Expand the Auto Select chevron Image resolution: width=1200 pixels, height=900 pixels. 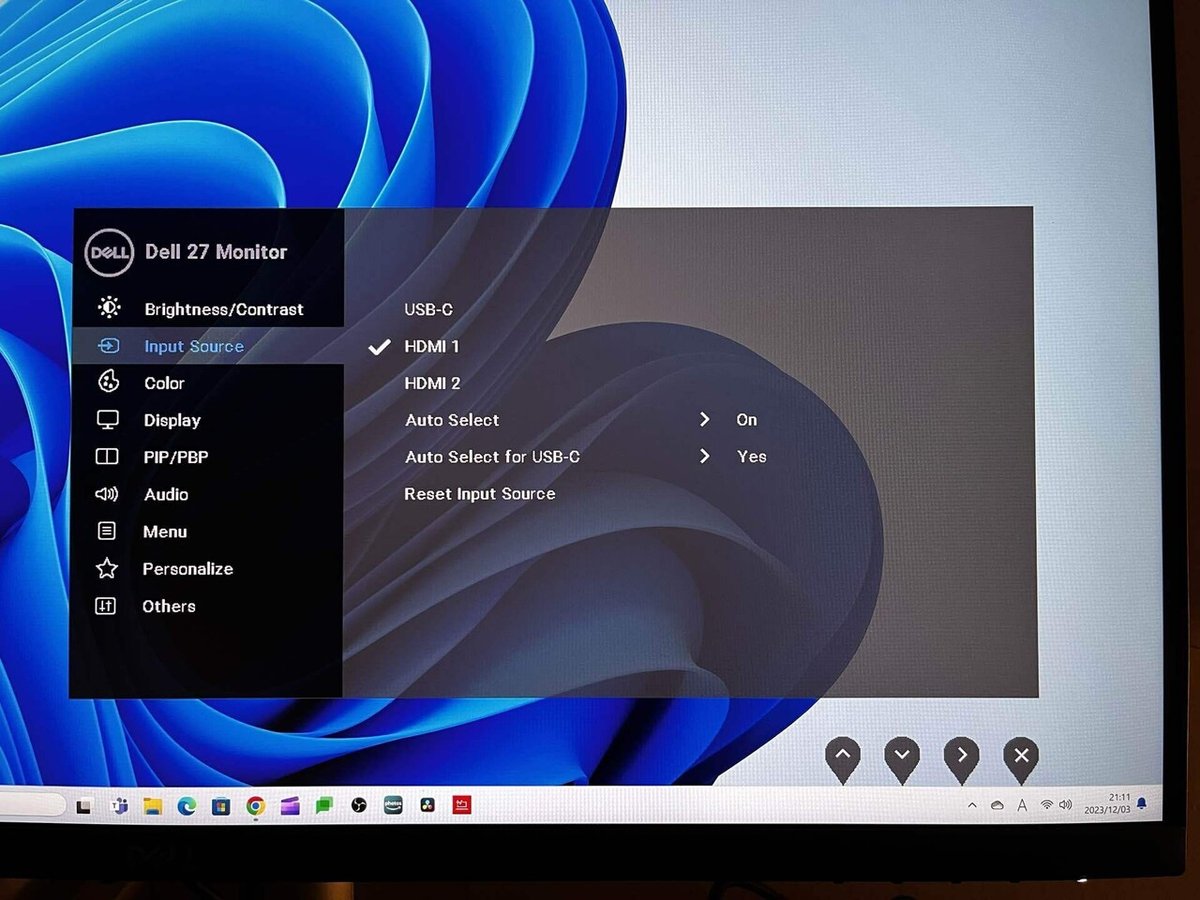pyautogui.click(x=705, y=419)
